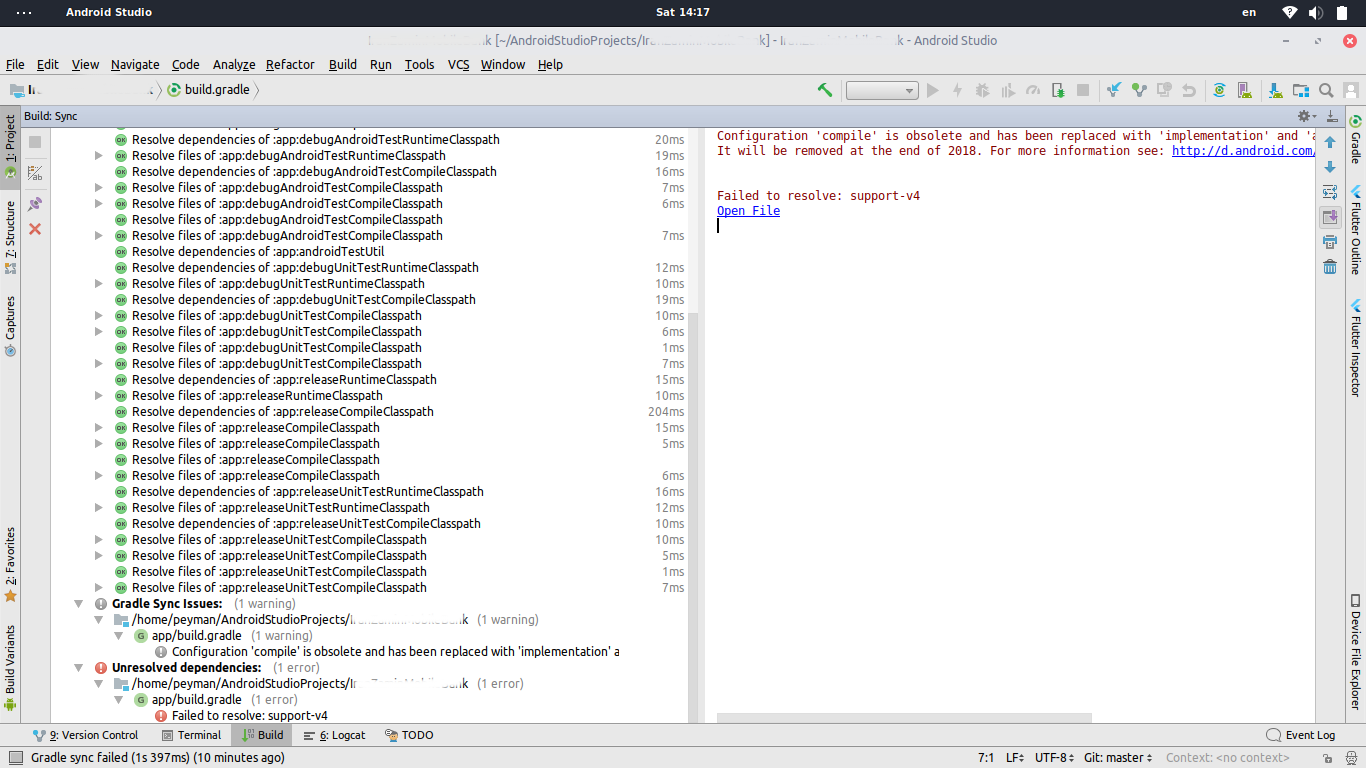Click the console up arrow icon
This screenshot has height=768, width=1366.
(1330, 142)
